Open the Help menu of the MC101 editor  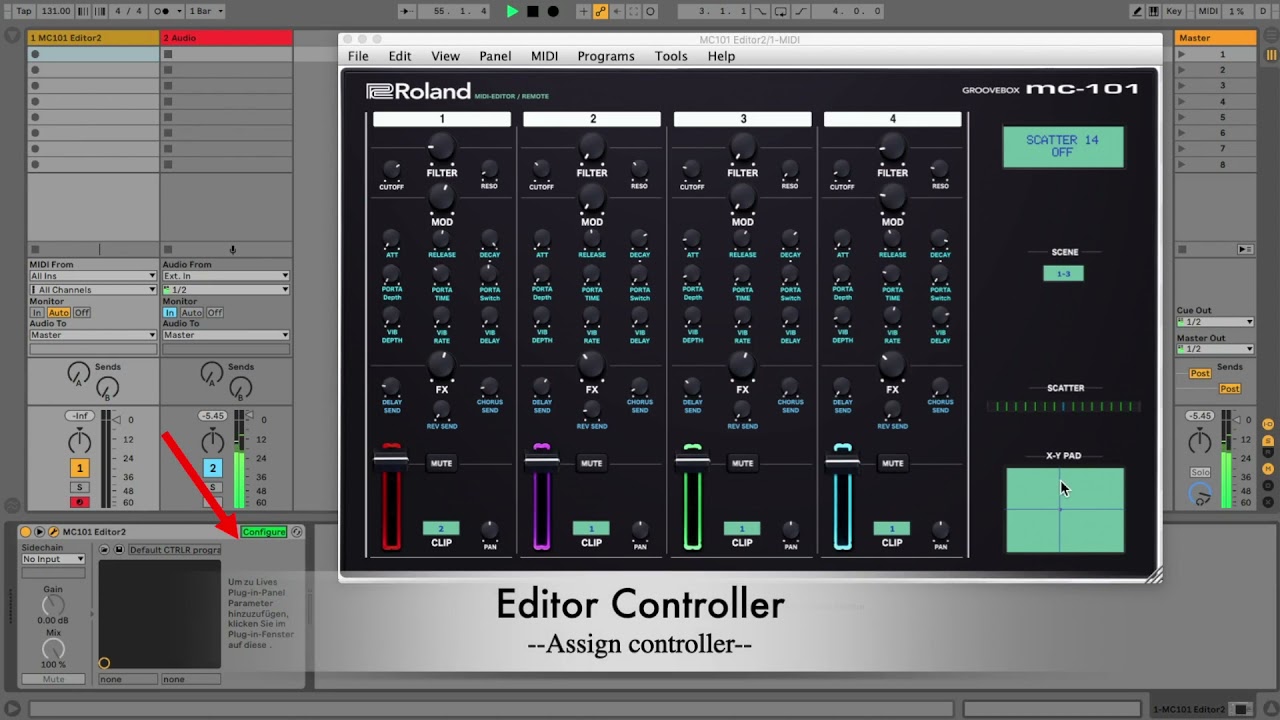(721, 56)
